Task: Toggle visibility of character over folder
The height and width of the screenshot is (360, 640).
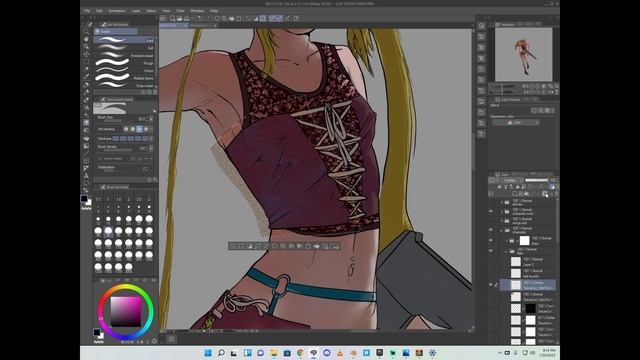Action: pos(491,211)
